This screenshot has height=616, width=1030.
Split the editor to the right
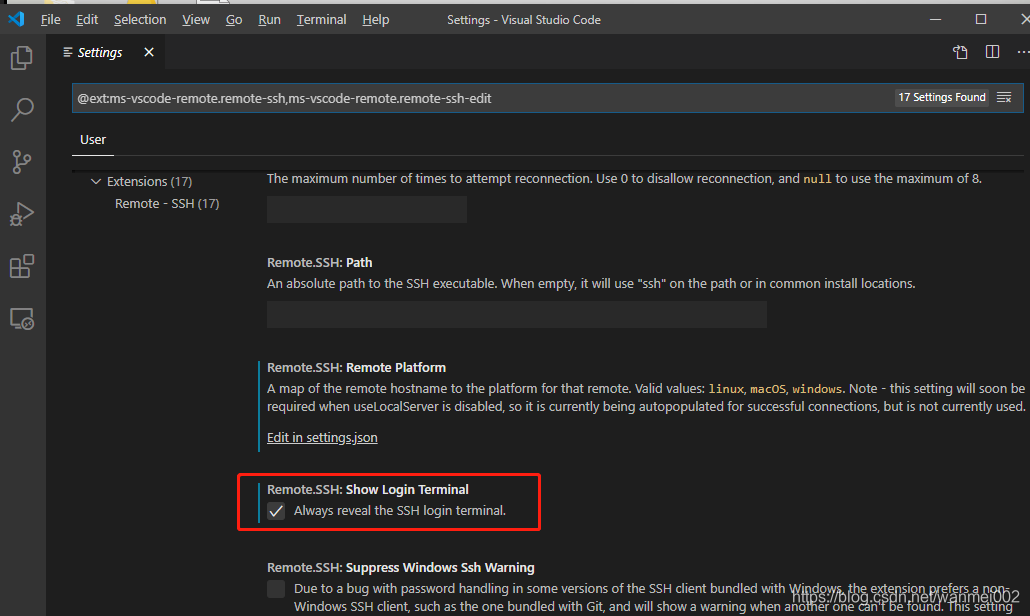tap(993, 52)
